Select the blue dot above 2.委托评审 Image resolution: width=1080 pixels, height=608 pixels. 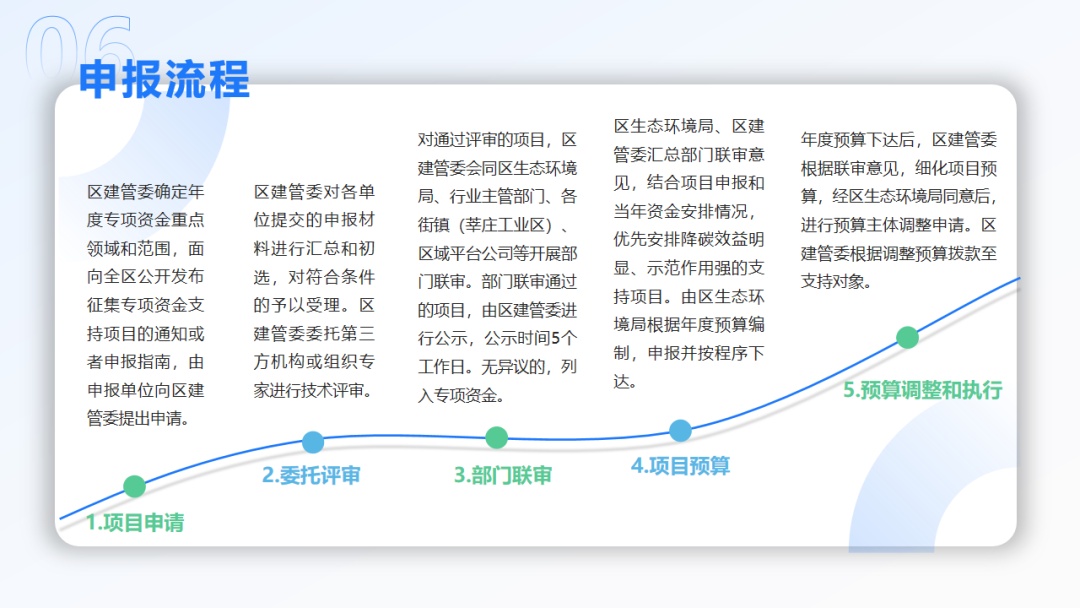point(313,442)
